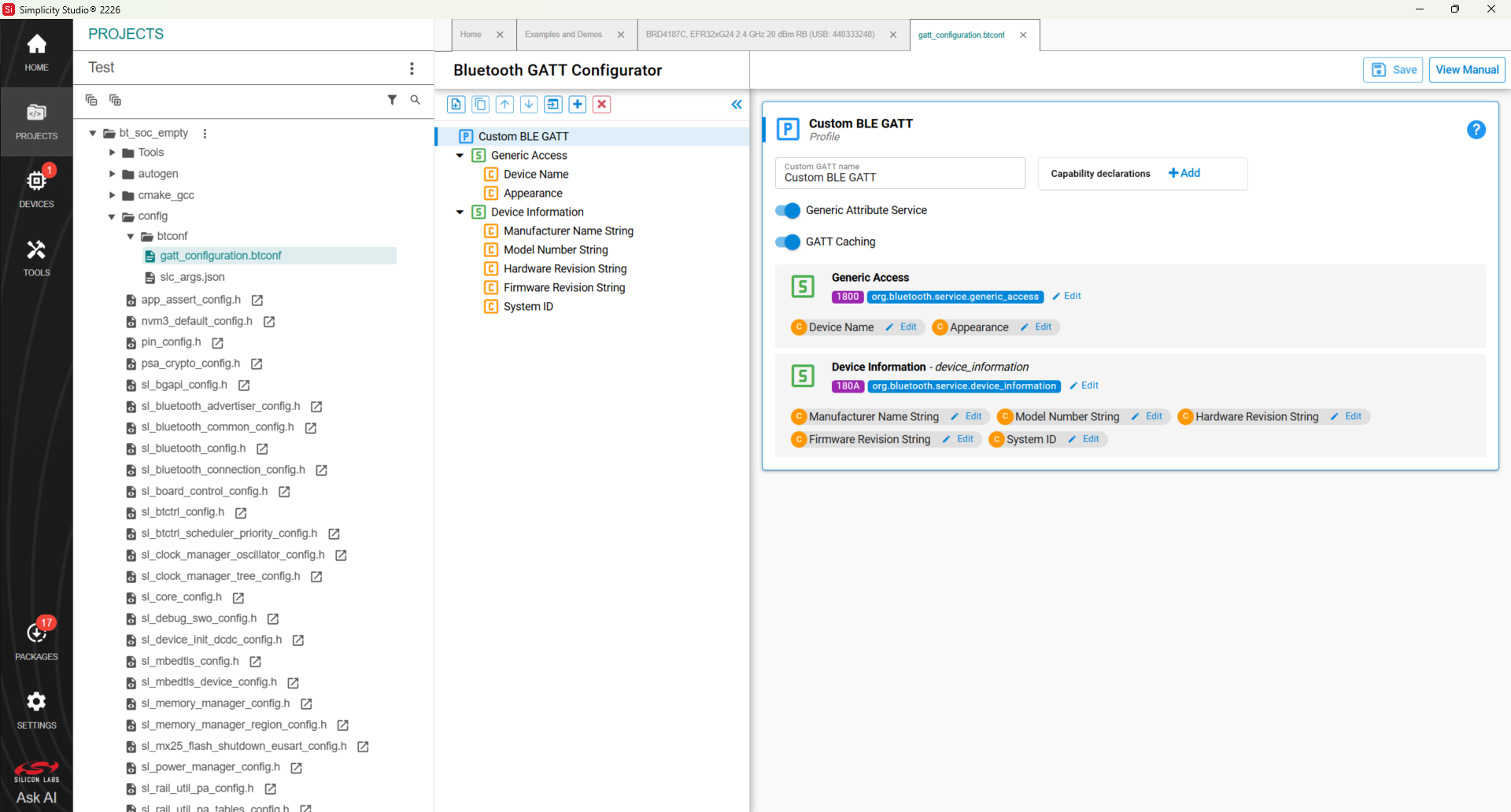The image size is (1511, 812).
Task: Collapse the GATT tree panel with double chevron
Action: click(737, 105)
